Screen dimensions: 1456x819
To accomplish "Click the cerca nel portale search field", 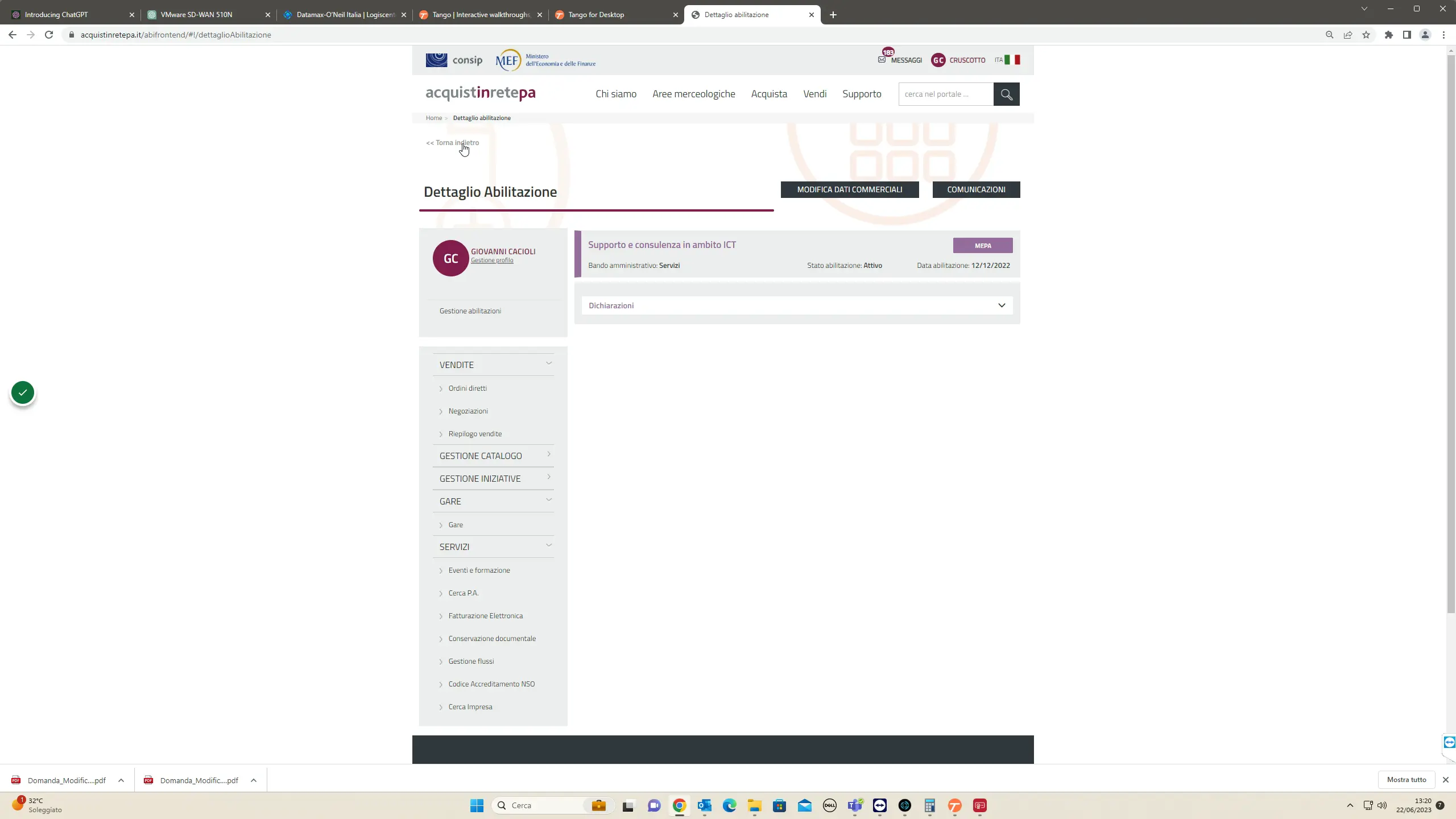I will click(946, 94).
